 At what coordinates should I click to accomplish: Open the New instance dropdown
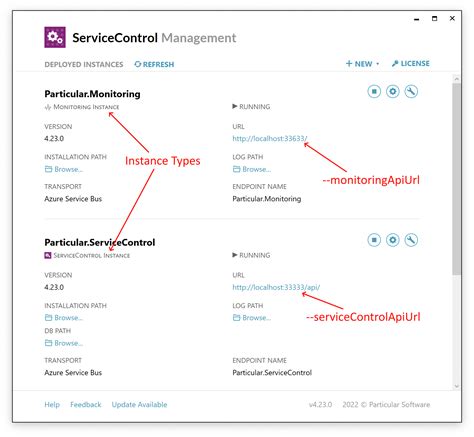pos(362,64)
